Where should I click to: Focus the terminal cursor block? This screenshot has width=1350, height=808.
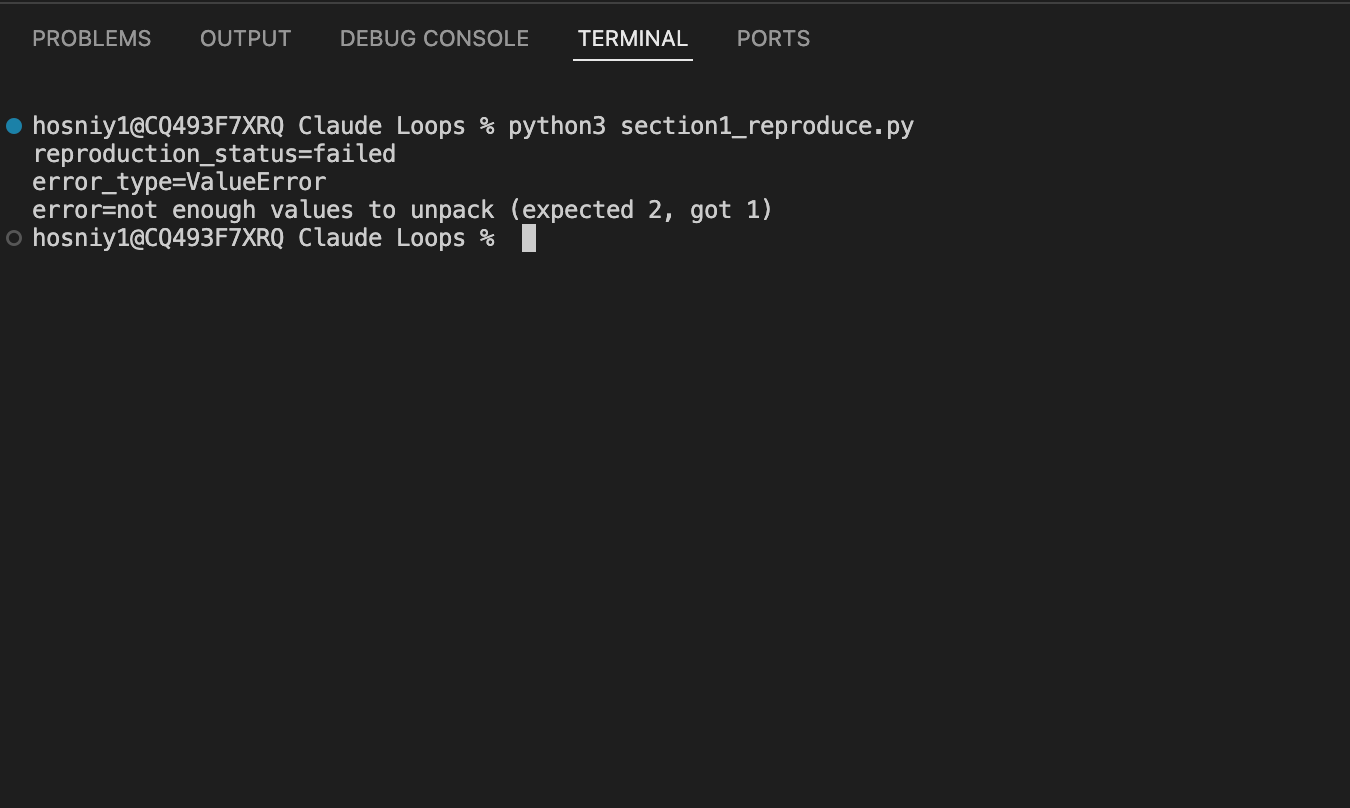point(529,238)
